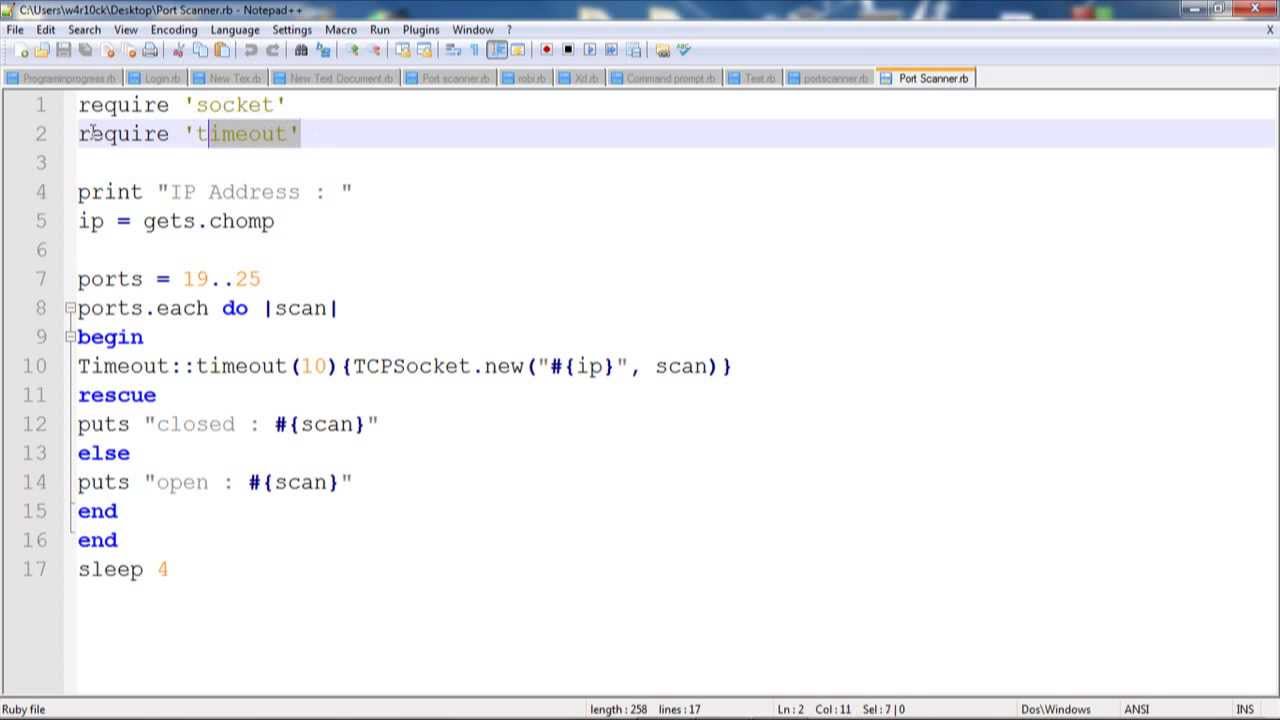1280x720 pixels.
Task: Switch to the Login.rb tab
Action: (x=156, y=78)
